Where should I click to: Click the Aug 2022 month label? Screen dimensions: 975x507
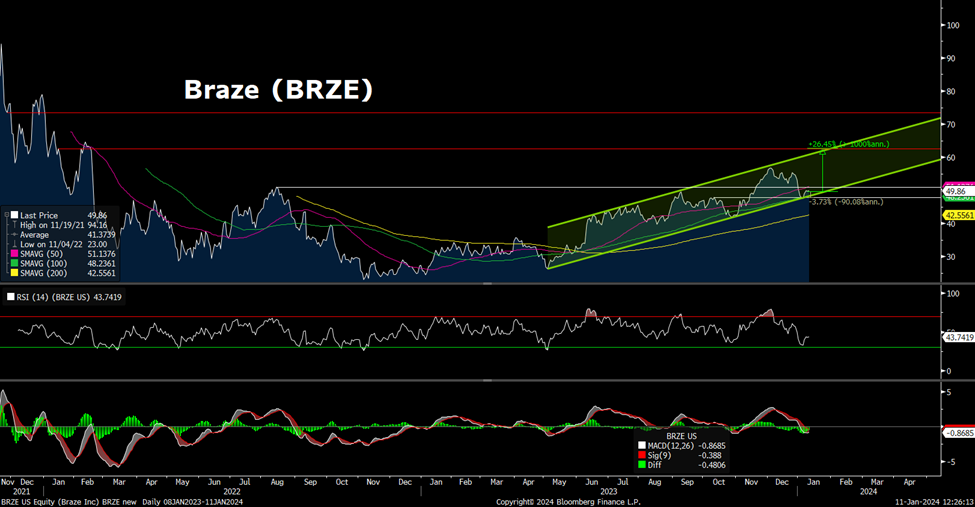[277, 482]
